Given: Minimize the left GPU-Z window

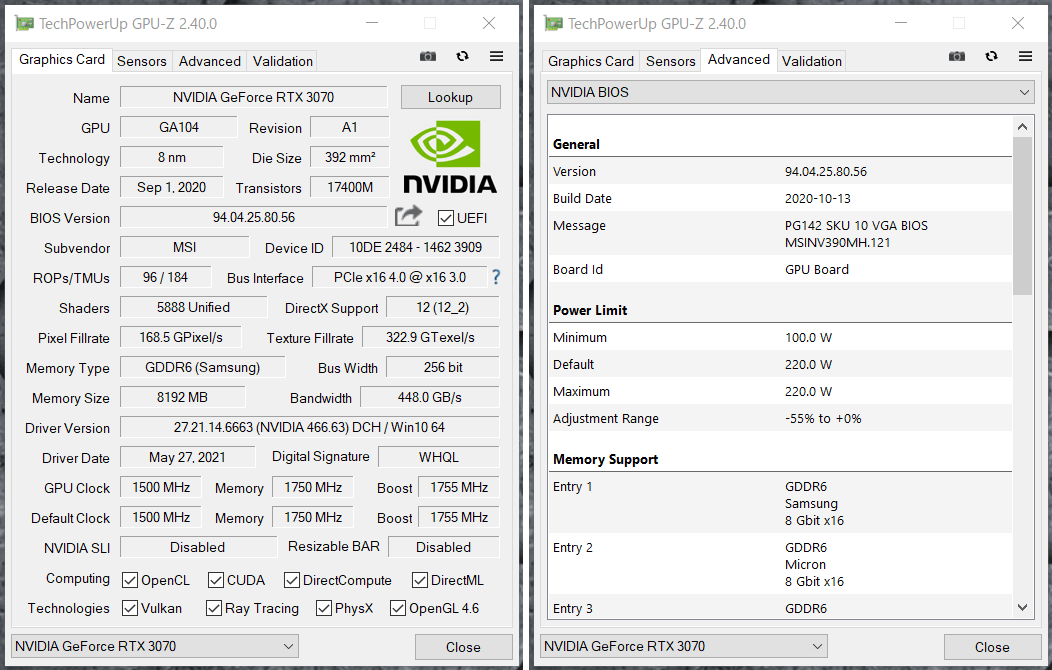Looking at the screenshot, I should tap(372, 23).
